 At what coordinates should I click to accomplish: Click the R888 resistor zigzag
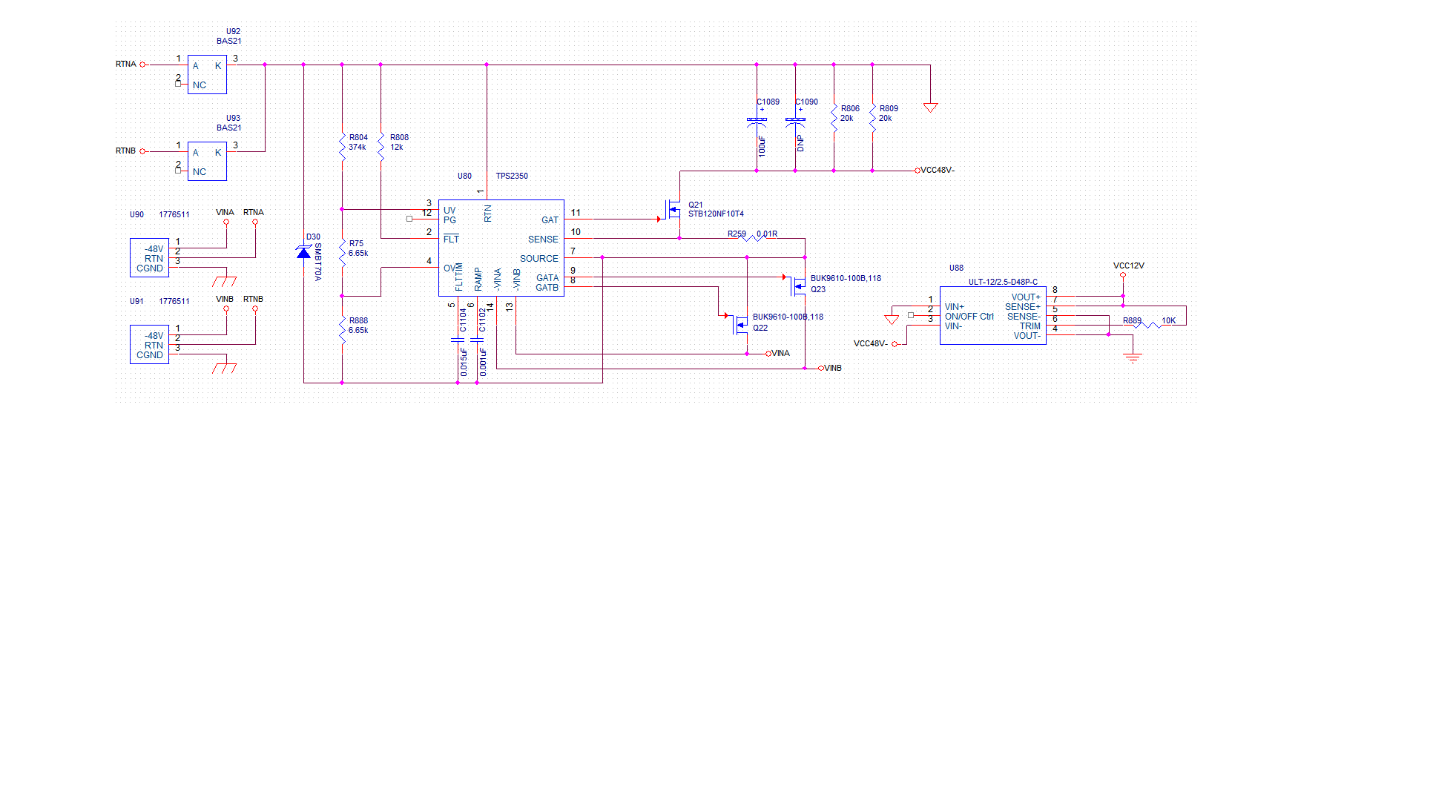tap(342, 331)
